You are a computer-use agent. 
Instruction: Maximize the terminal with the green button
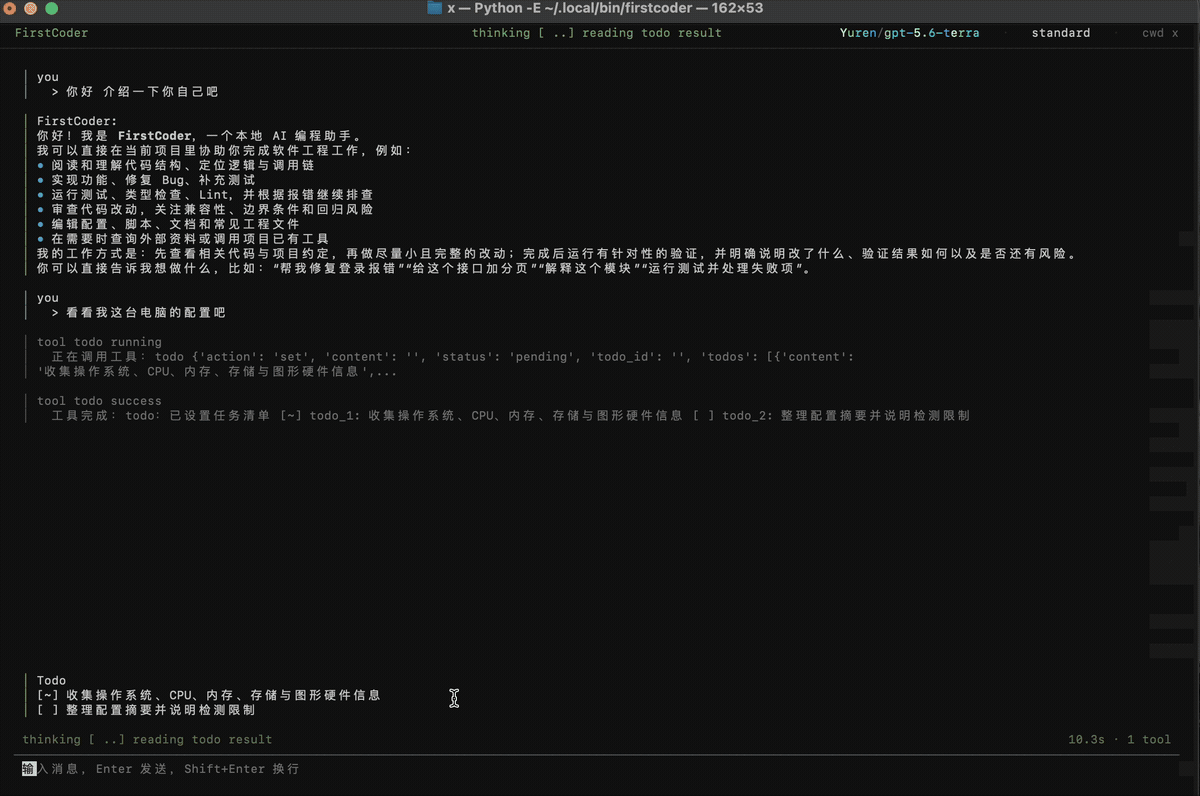tap(51, 8)
